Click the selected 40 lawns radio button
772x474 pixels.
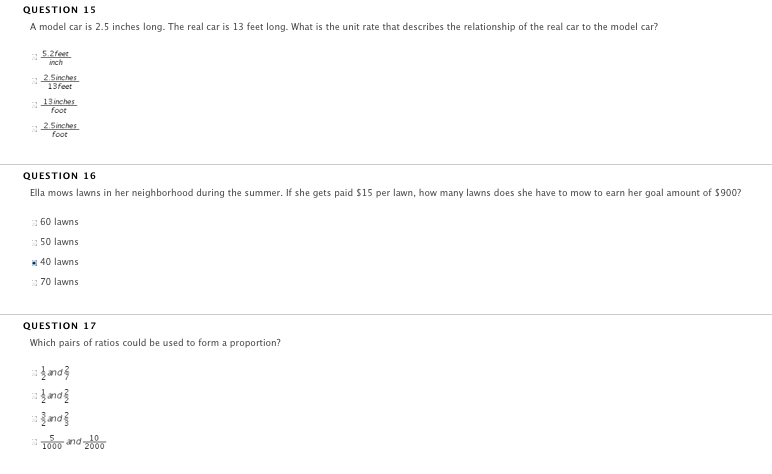(x=34, y=263)
